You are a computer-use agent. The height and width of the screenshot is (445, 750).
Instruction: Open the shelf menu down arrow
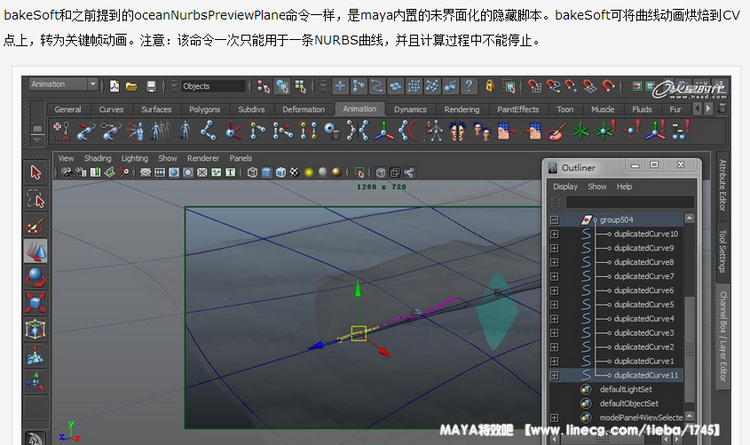(37, 141)
